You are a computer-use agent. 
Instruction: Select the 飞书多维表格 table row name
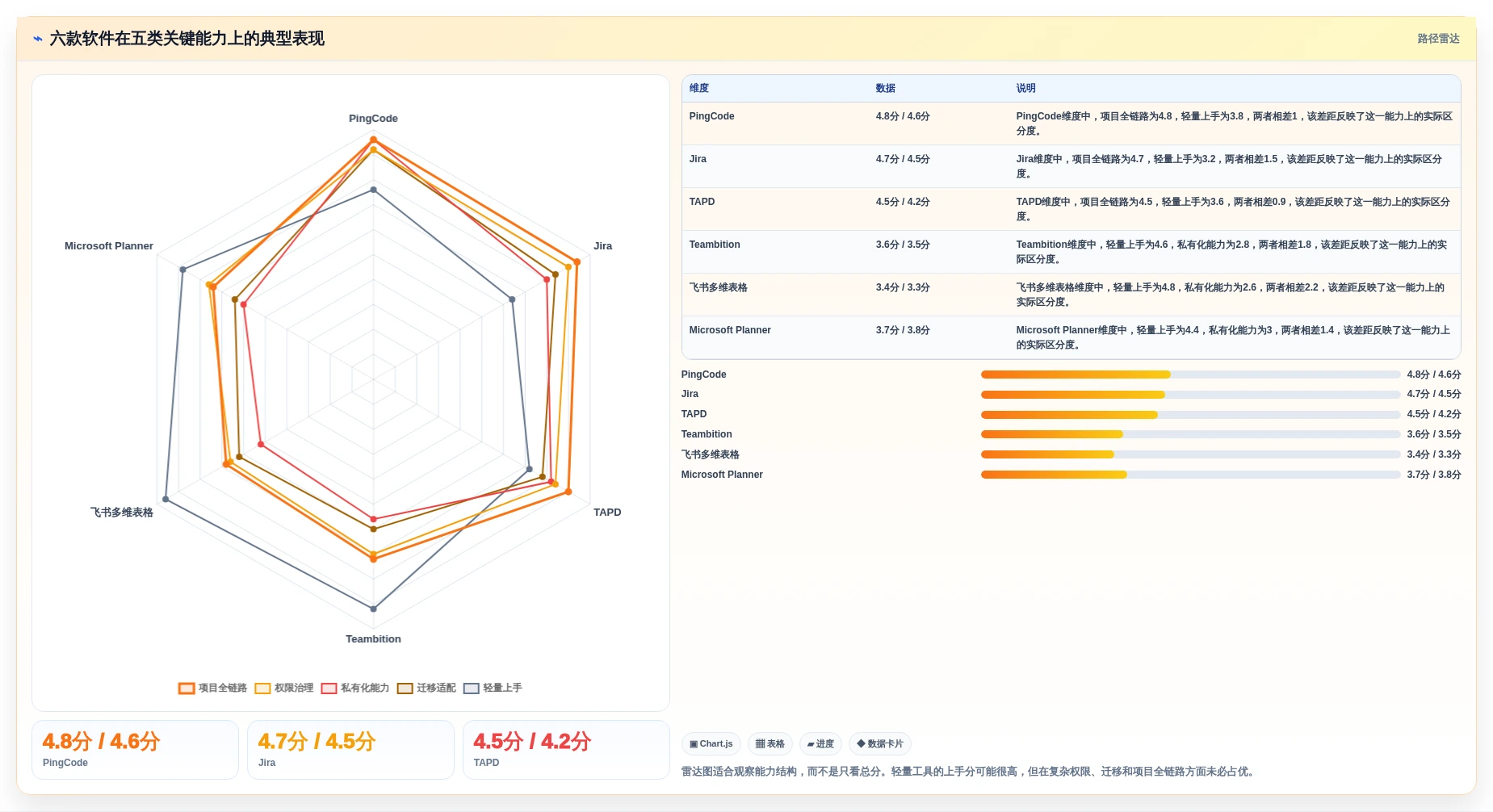tap(718, 287)
